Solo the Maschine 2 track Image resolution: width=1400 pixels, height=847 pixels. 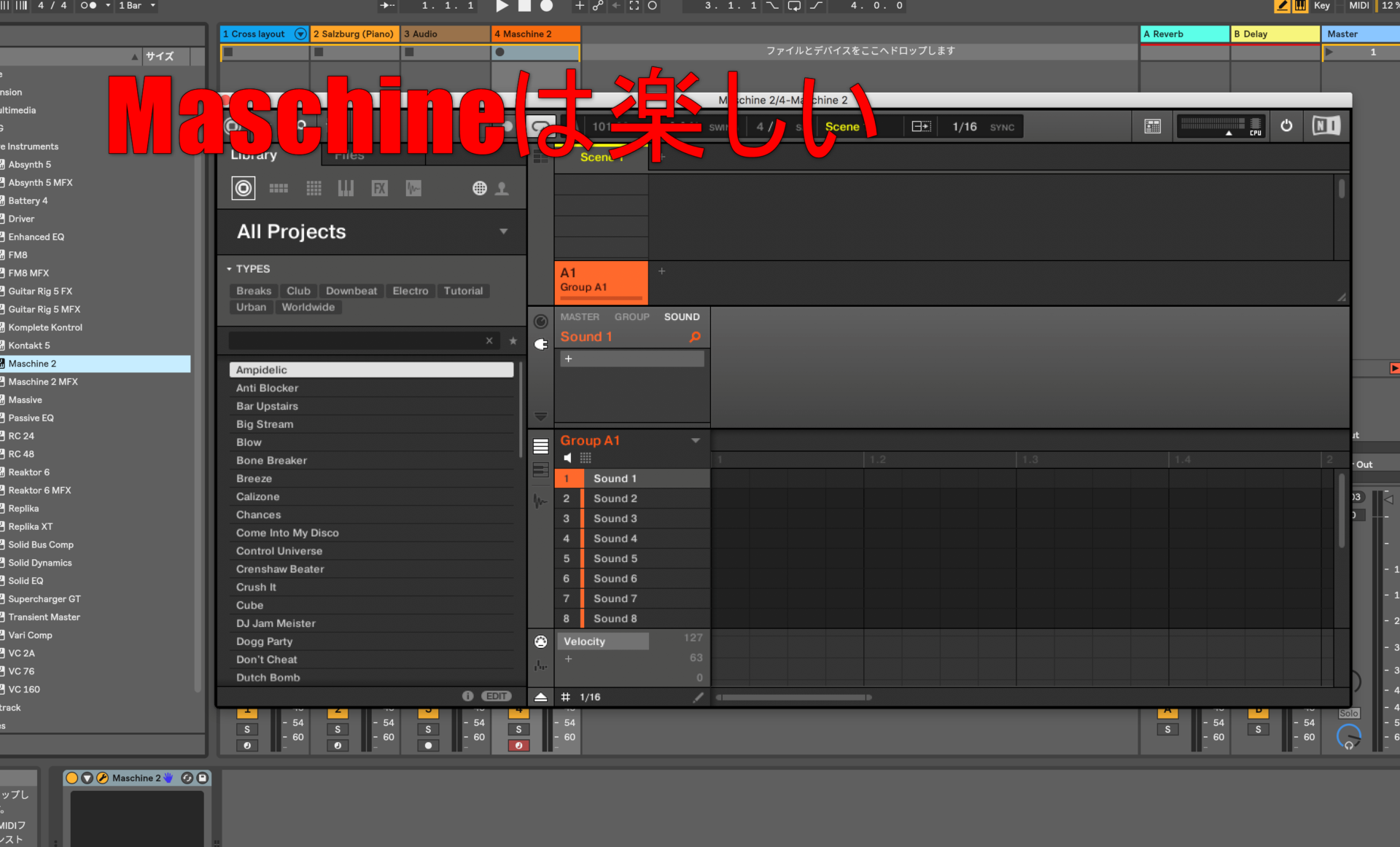click(x=518, y=729)
